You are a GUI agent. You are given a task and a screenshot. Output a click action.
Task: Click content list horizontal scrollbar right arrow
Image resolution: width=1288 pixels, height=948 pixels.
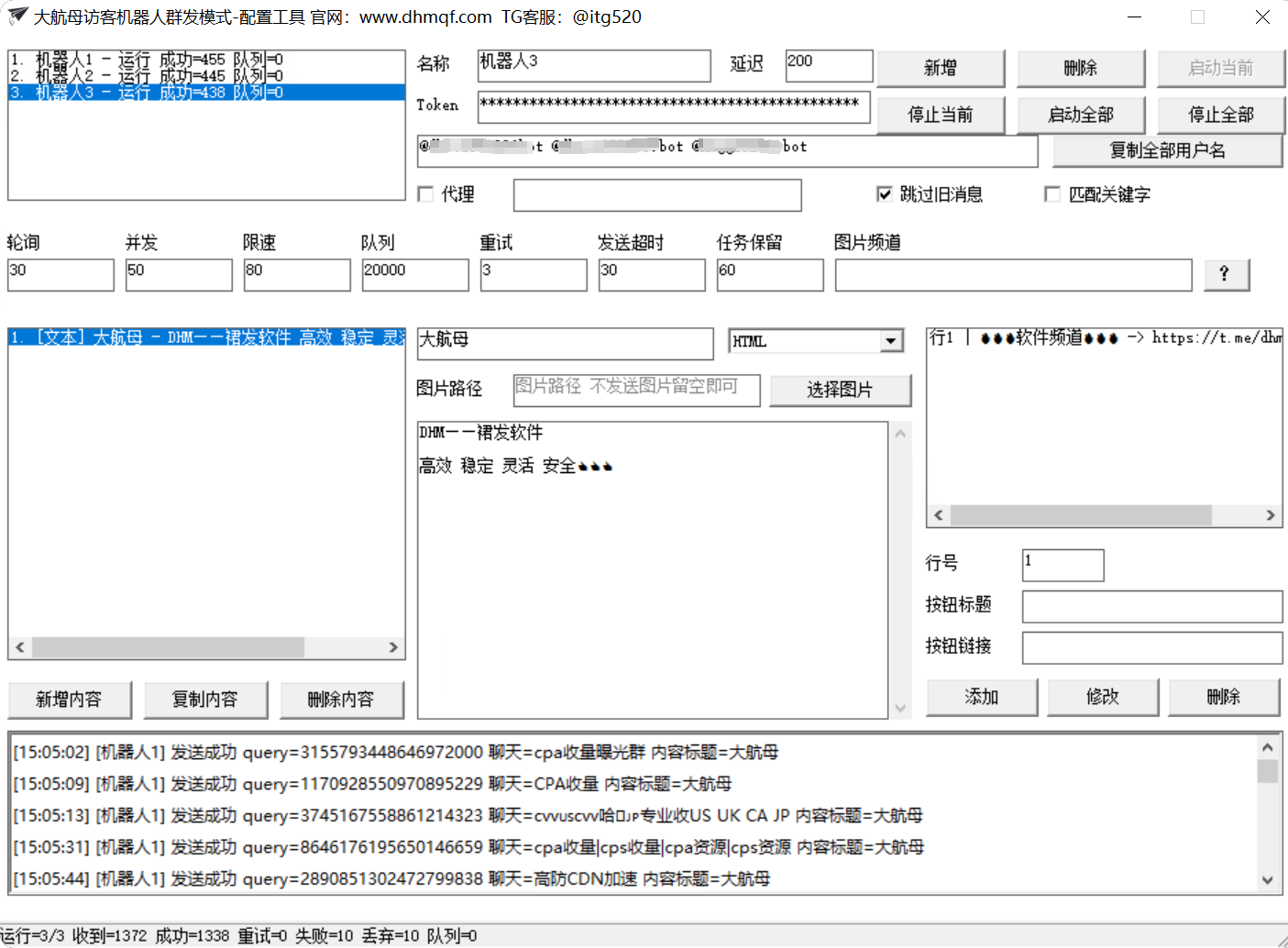point(394,647)
